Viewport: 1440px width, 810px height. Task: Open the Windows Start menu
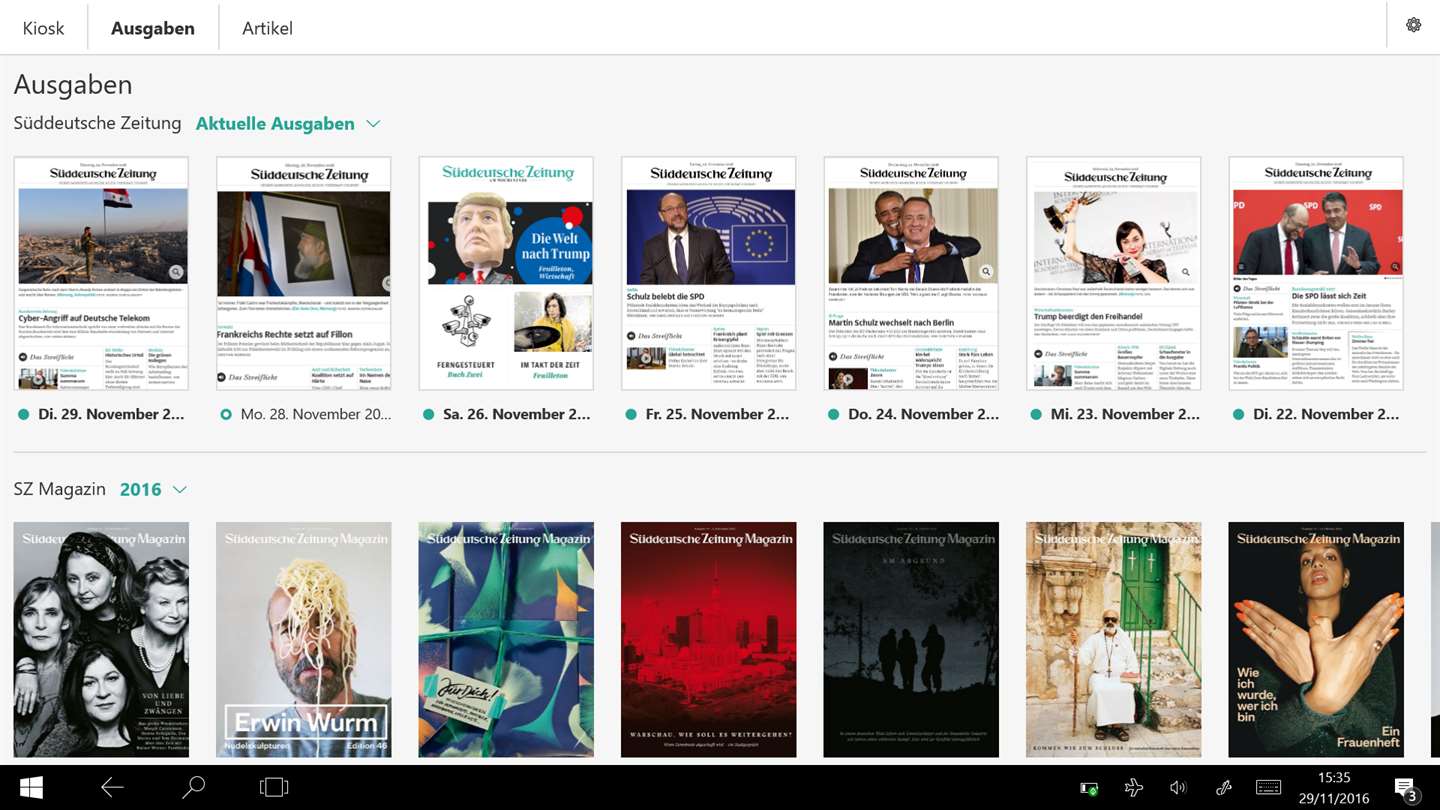pyautogui.click(x=31, y=788)
